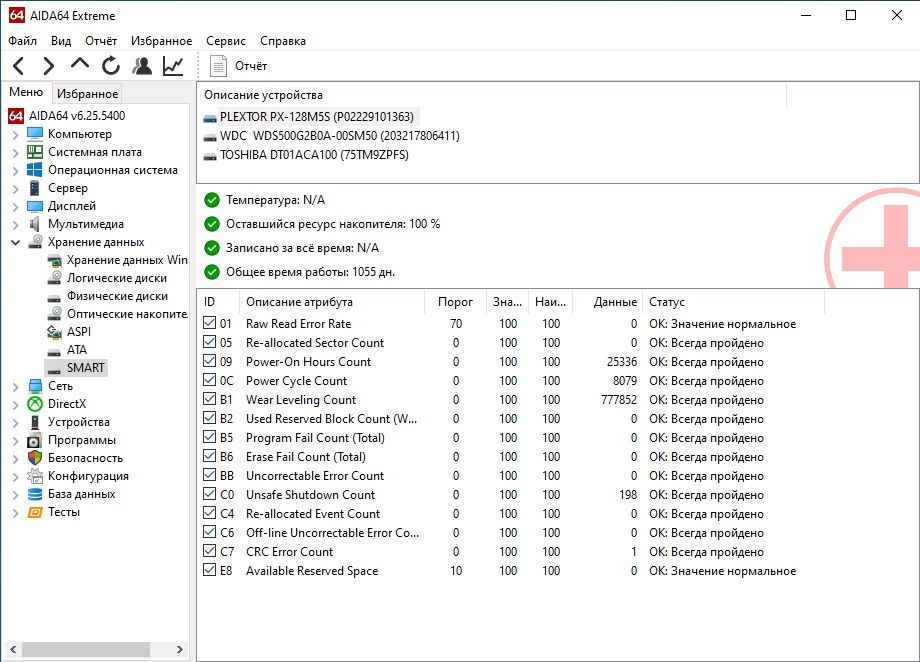Click the sidebar scrollbar left arrow
This screenshot has height=662, width=920.
click(13, 649)
